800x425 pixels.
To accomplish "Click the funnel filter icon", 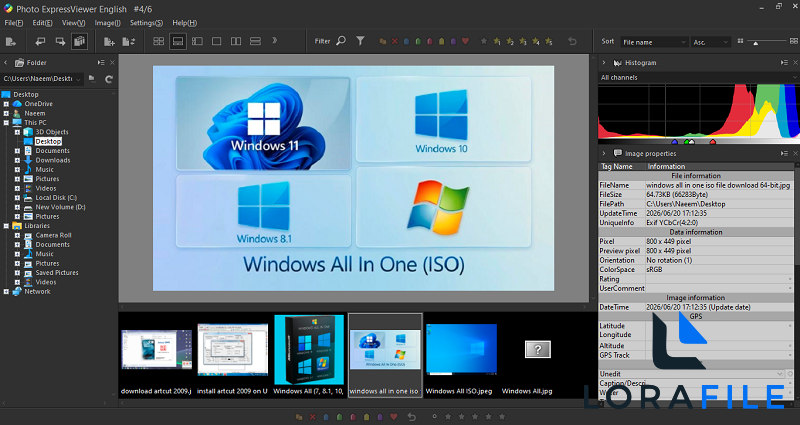I will point(360,41).
